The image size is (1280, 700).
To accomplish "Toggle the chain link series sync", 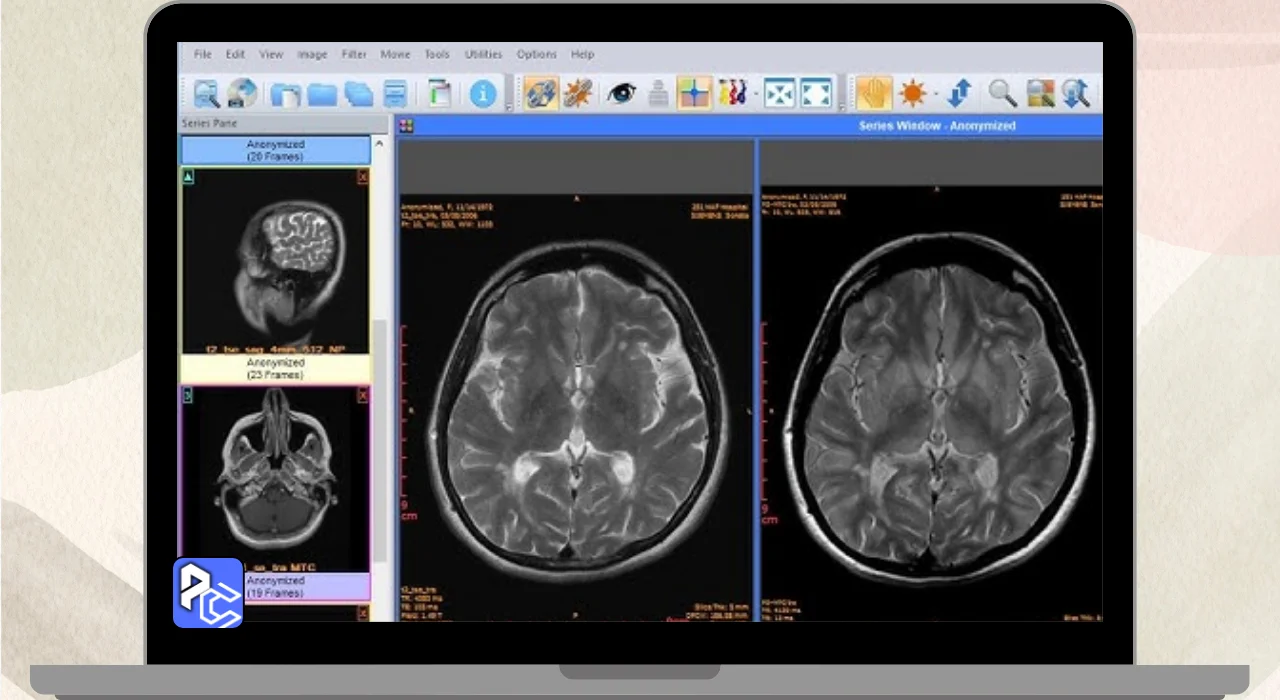I will (541, 94).
